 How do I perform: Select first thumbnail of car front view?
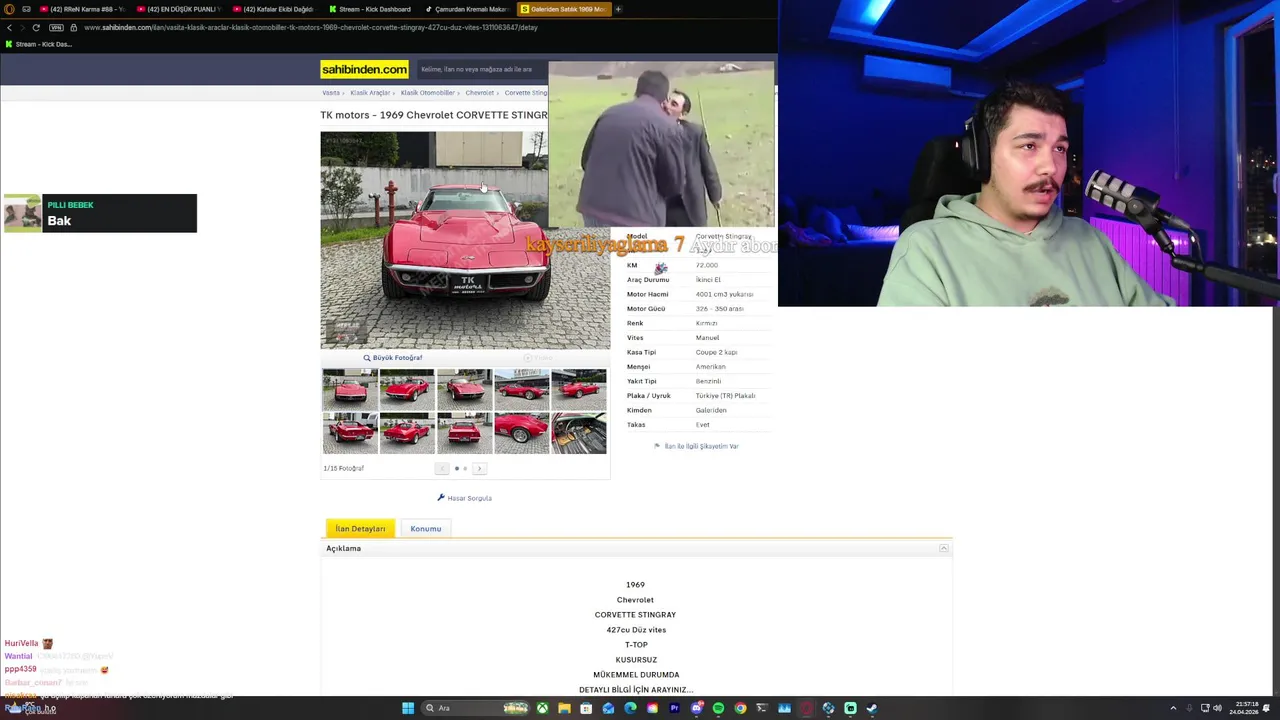350,389
